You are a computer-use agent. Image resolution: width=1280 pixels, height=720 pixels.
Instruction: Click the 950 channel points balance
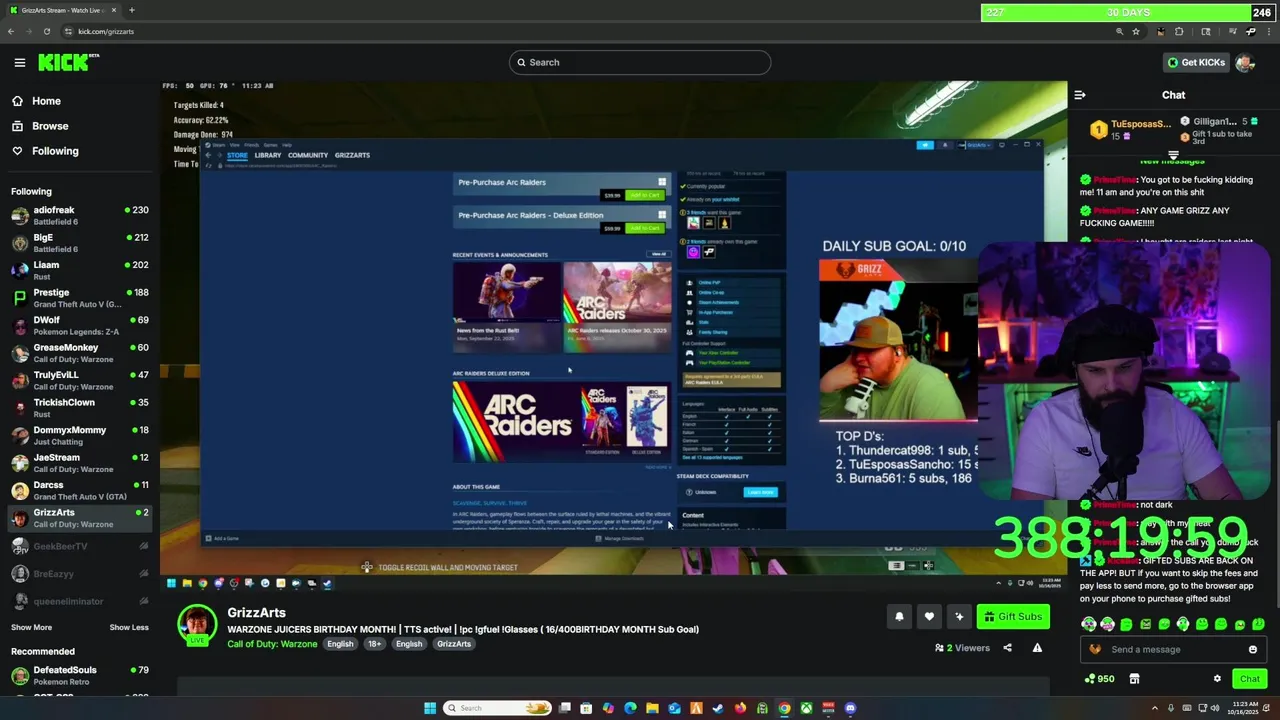(x=1099, y=679)
